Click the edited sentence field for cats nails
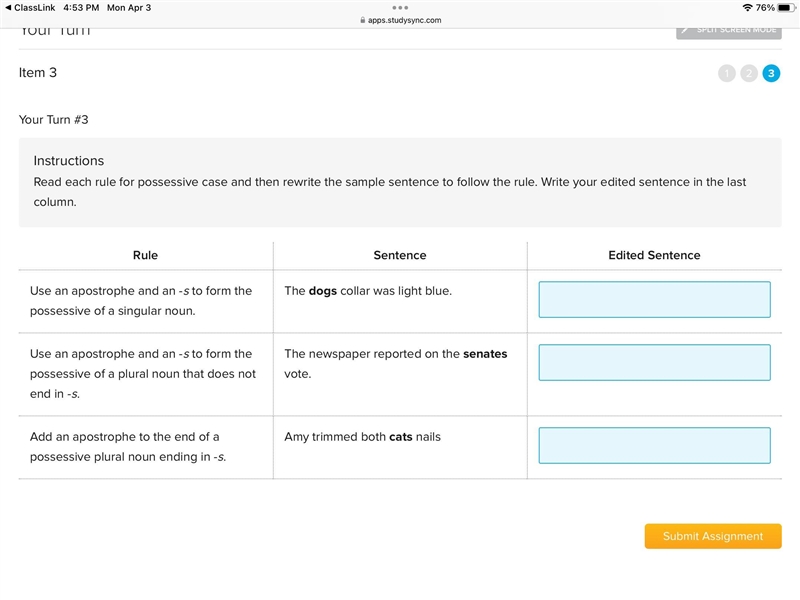This screenshot has height=600, width=800. 655,446
